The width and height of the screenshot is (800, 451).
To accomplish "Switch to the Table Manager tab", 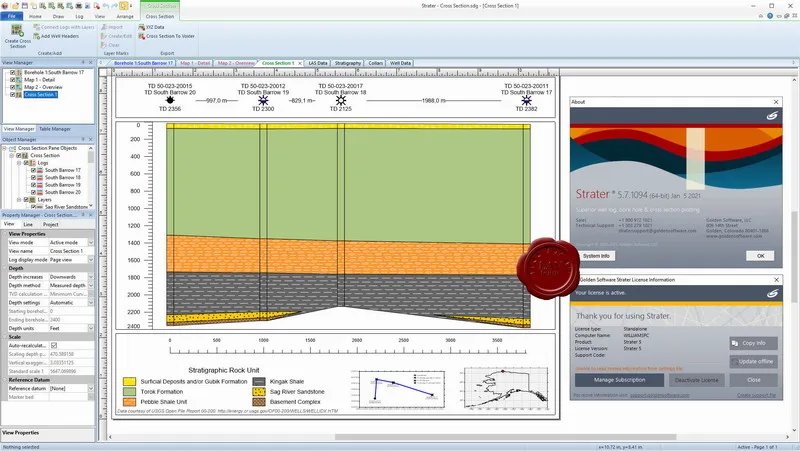I will coord(55,129).
